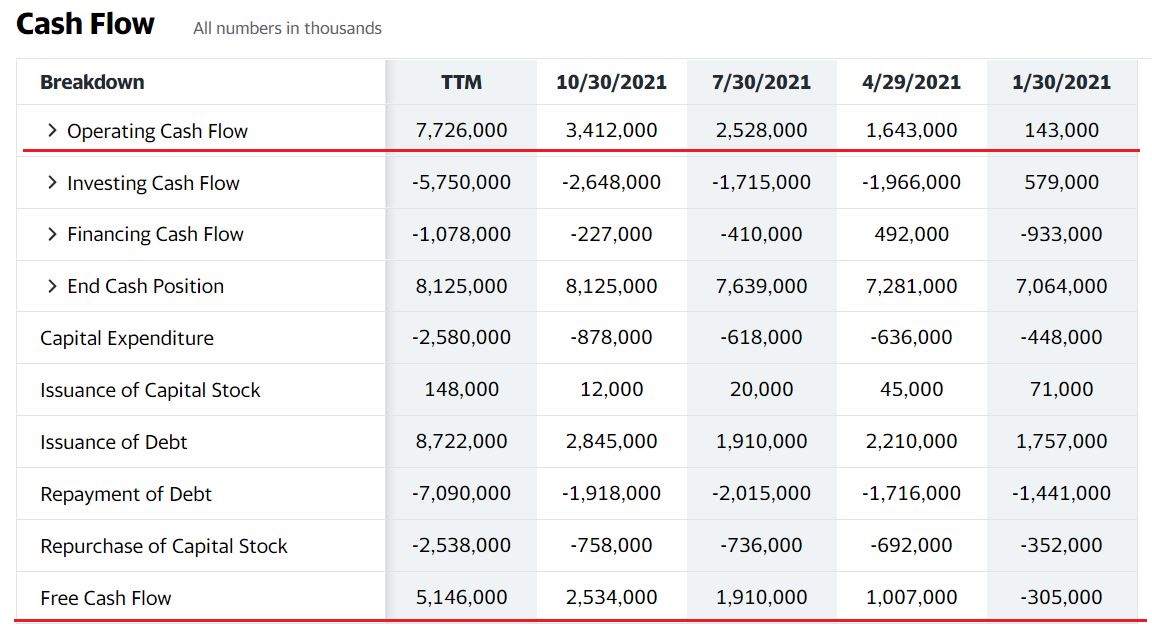Click the Cash Flow heading
1152x628 pixels.
point(85,24)
